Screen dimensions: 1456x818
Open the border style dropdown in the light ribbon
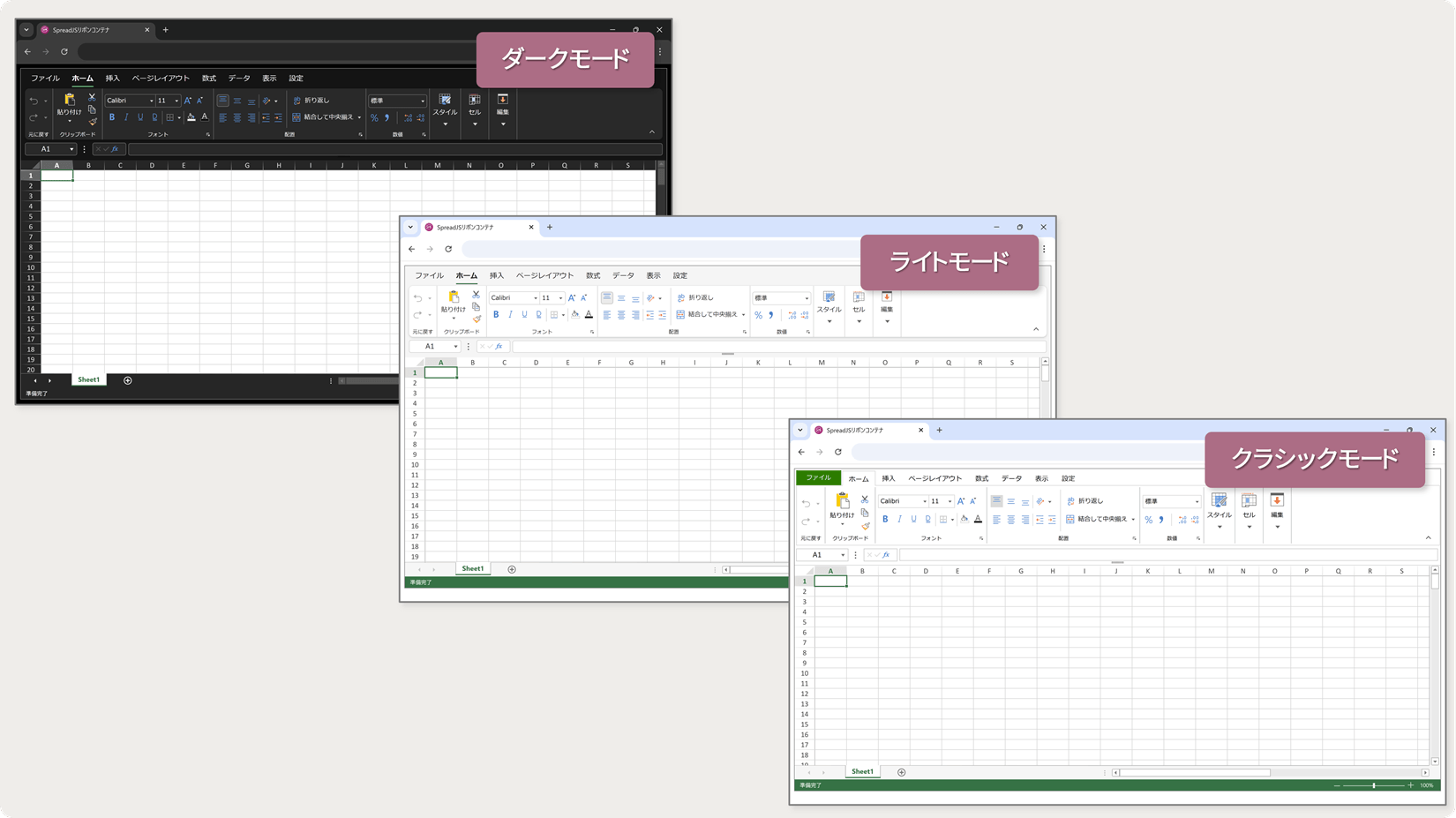pyautogui.click(x=563, y=315)
